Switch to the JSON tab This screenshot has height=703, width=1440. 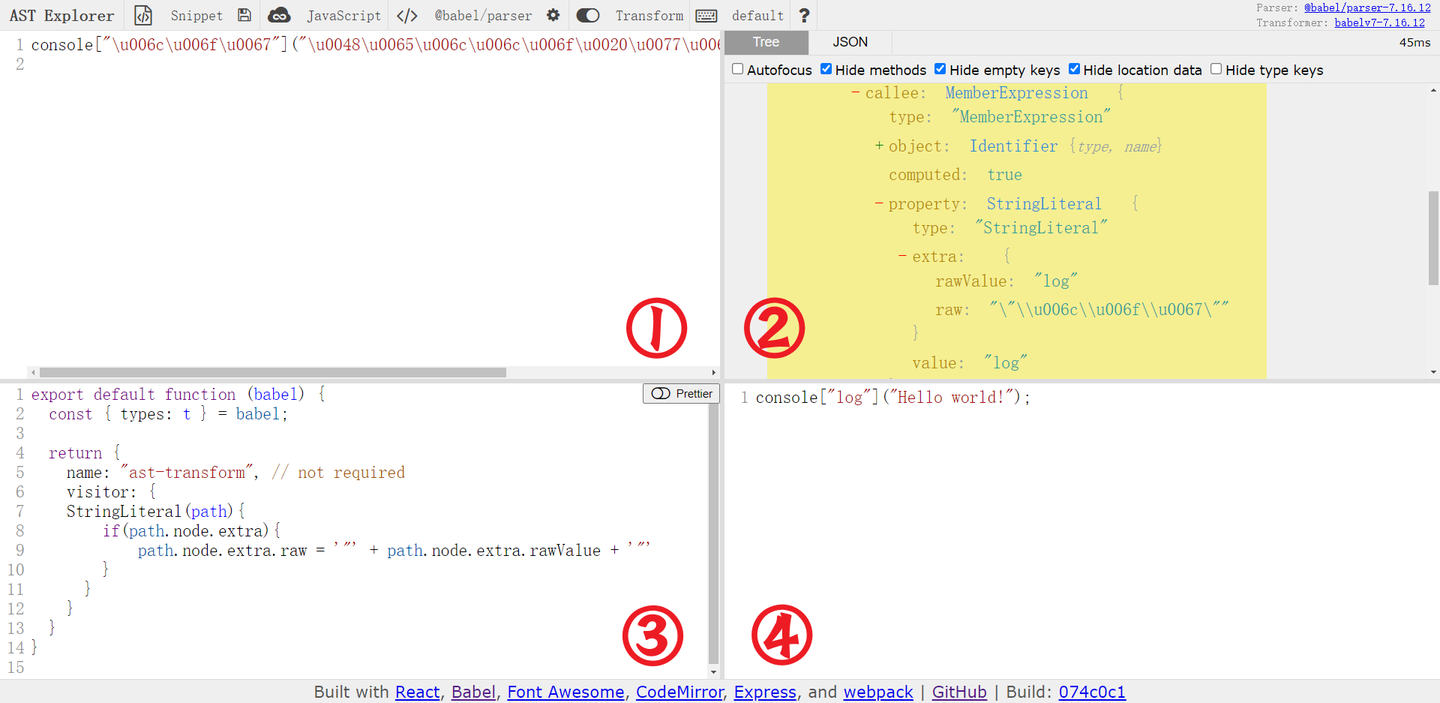[x=850, y=42]
